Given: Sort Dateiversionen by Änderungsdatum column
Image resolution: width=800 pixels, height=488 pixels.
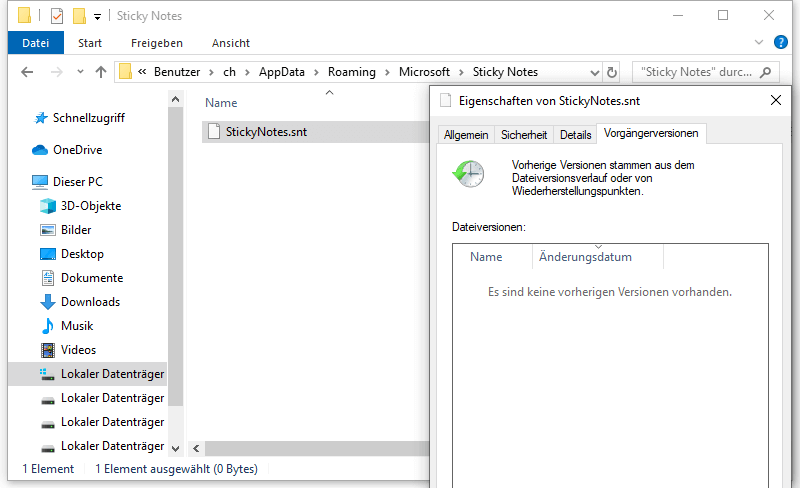Looking at the screenshot, I should 585,257.
